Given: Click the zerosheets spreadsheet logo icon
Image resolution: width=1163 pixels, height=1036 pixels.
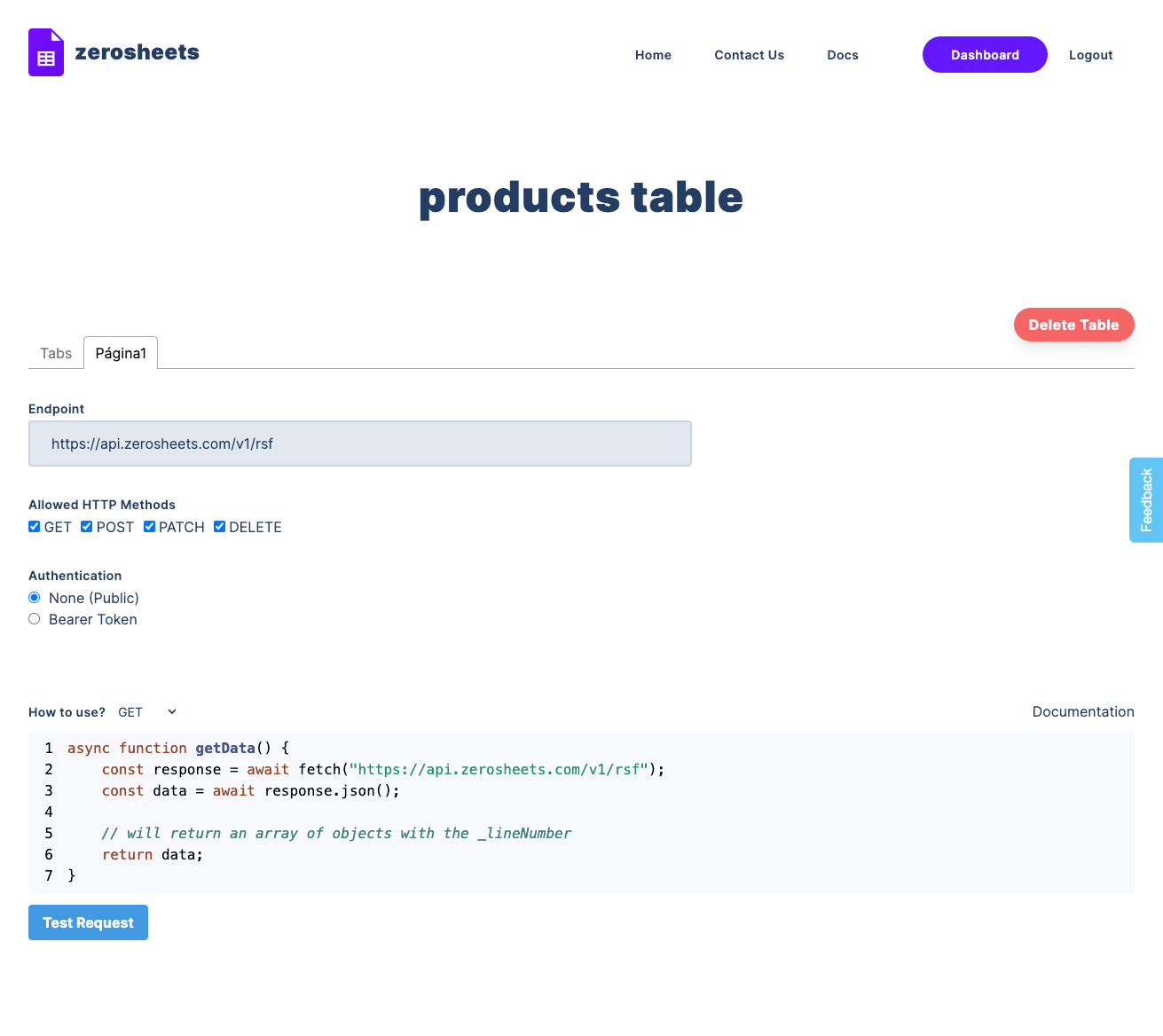Looking at the screenshot, I should click(x=46, y=52).
